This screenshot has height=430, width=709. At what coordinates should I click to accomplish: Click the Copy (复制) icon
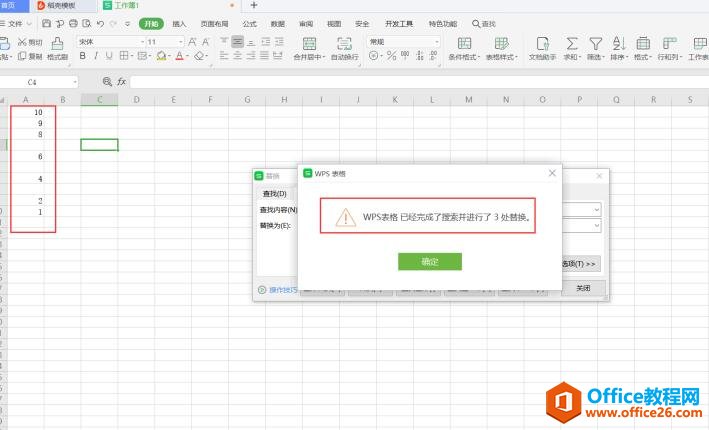22,56
